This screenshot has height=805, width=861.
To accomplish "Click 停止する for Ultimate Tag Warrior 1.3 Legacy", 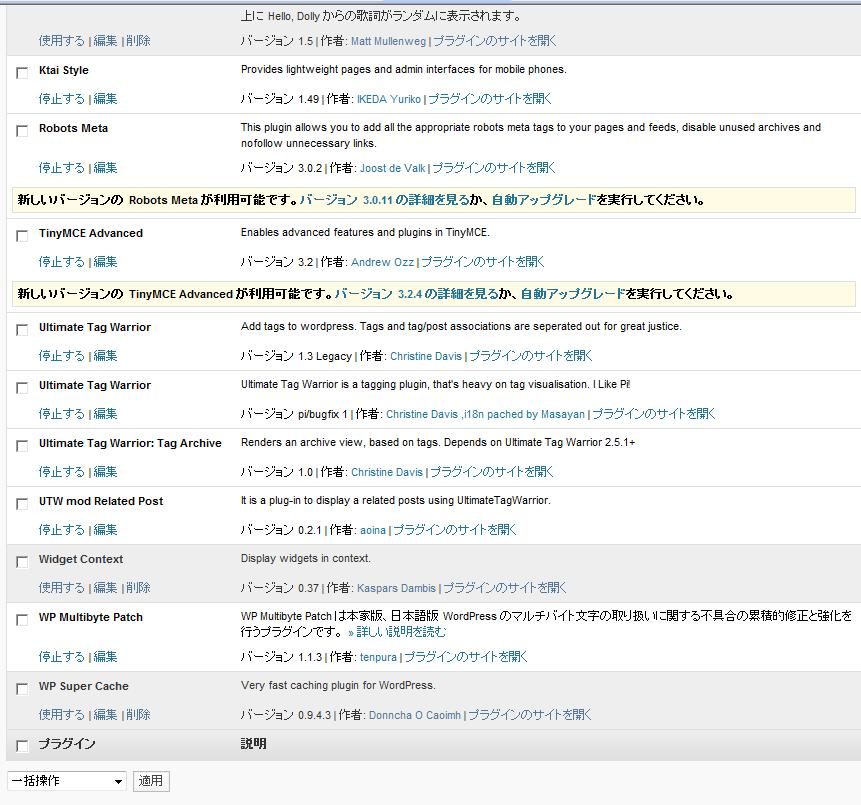I will click(62, 356).
